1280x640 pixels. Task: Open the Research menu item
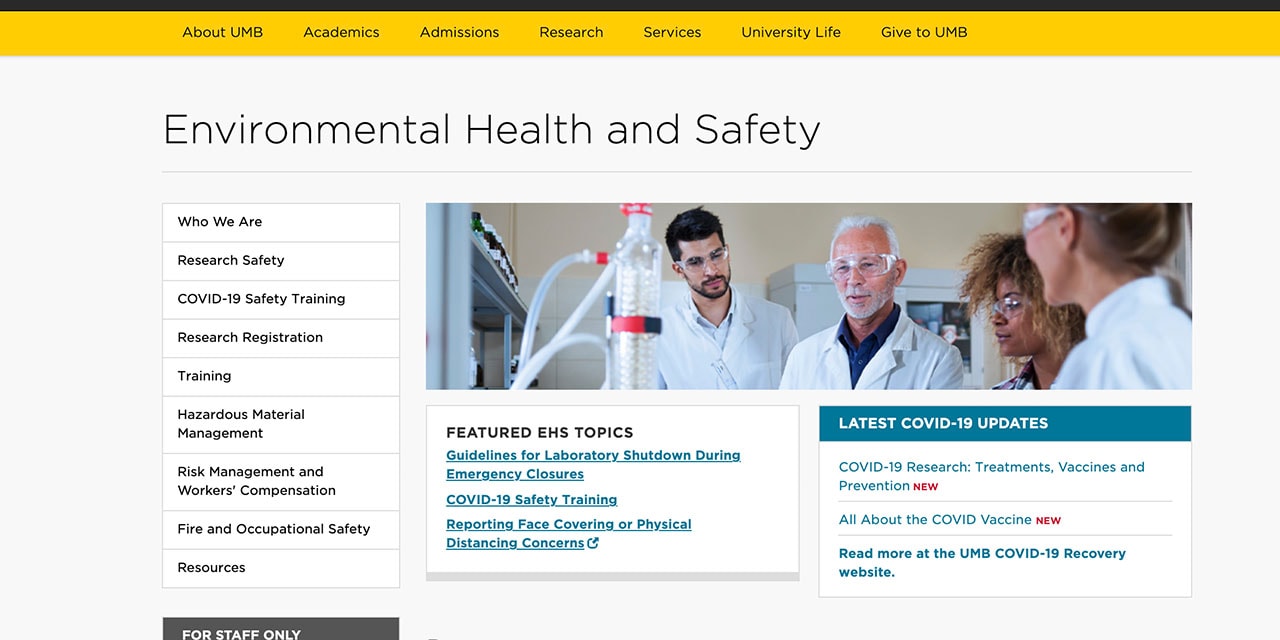point(571,32)
